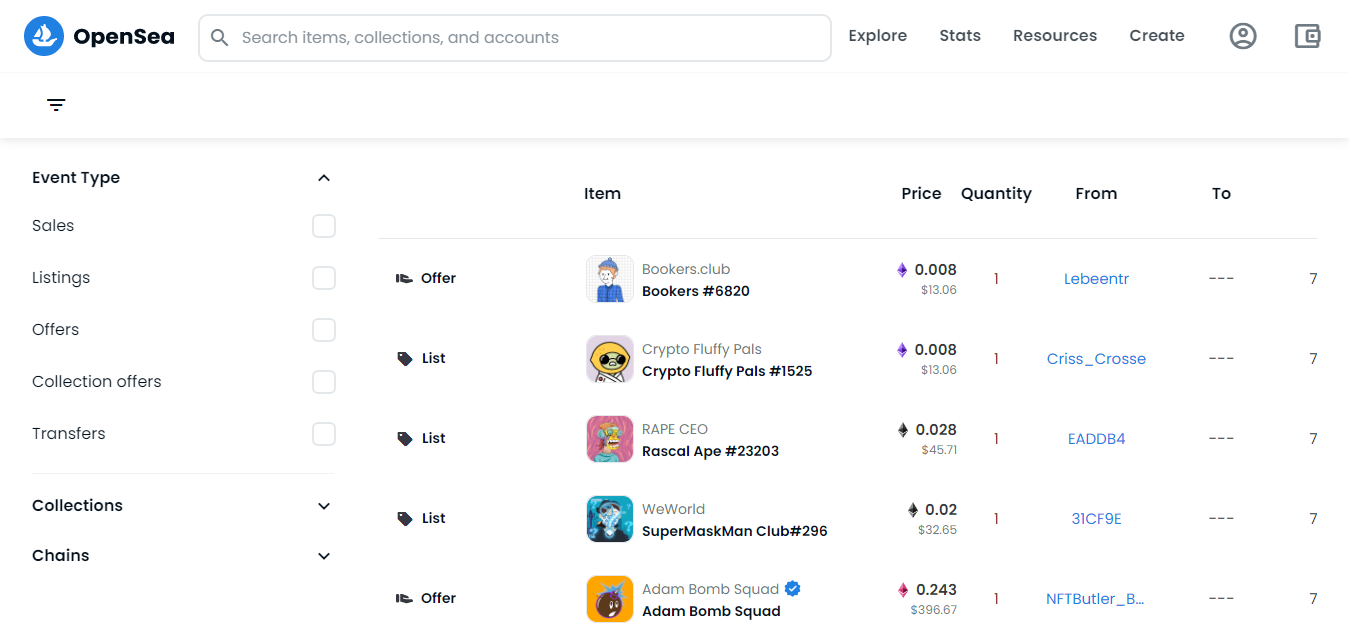Check the Collection offers checkbox
Viewport: 1349px width, 625px height.
pyautogui.click(x=324, y=382)
